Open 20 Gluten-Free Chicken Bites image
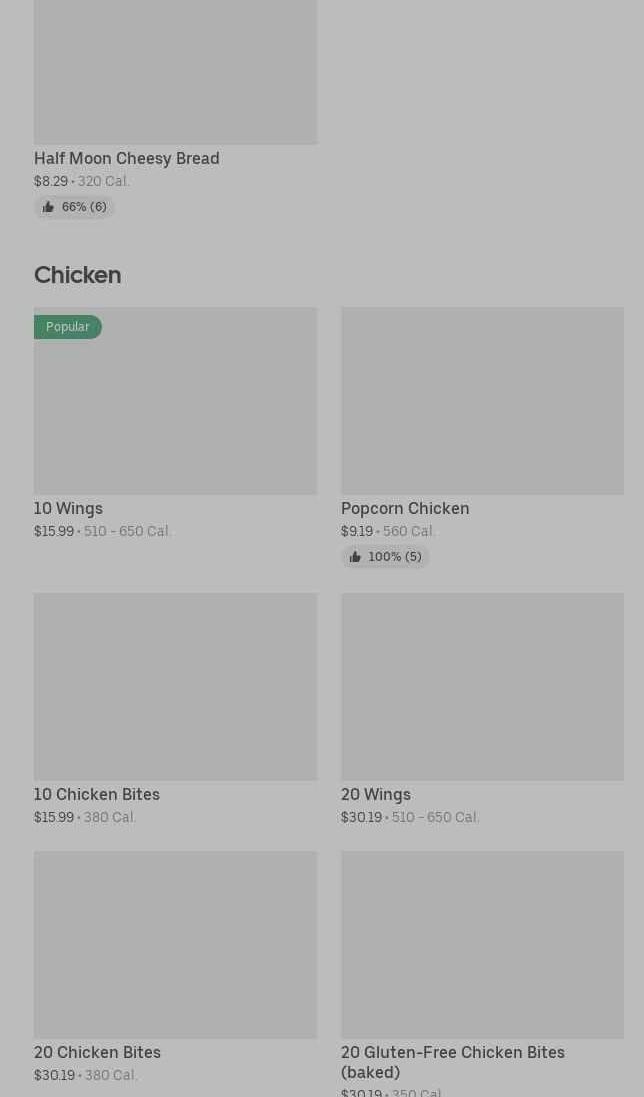The width and height of the screenshot is (644, 1097). (x=482, y=945)
